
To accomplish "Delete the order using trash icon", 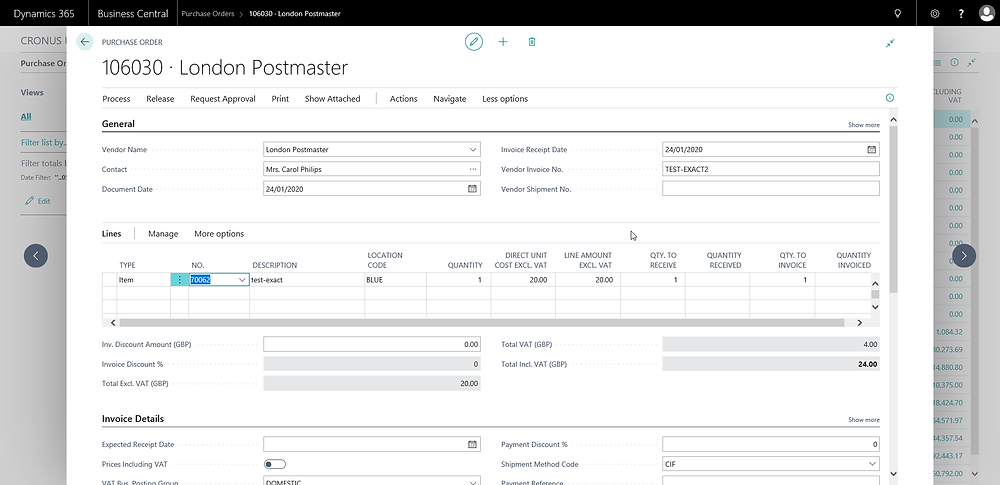I will [x=532, y=42].
